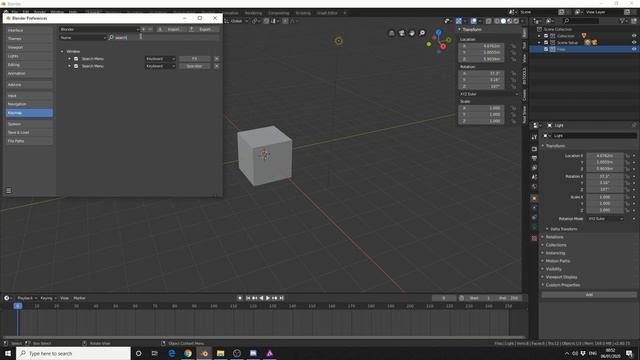Viewport: 640px width, 360px height.
Task: Toggle X-ray in viewport header
Action: 488,21
